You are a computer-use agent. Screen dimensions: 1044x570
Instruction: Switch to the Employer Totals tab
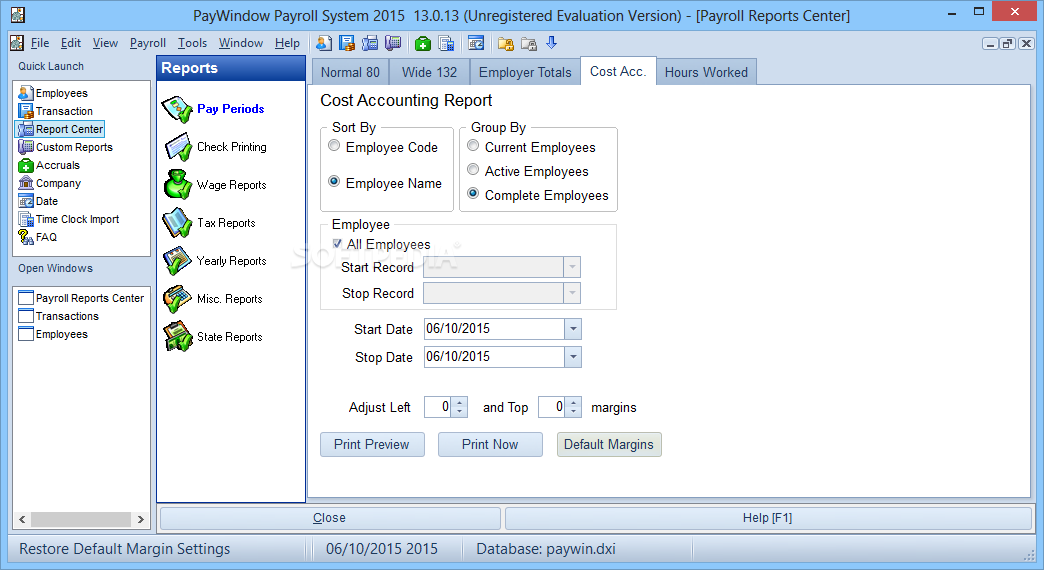525,72
